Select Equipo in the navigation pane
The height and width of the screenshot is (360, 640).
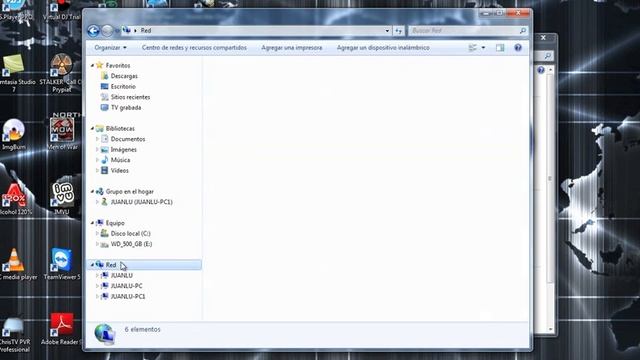tap(115, 223)
